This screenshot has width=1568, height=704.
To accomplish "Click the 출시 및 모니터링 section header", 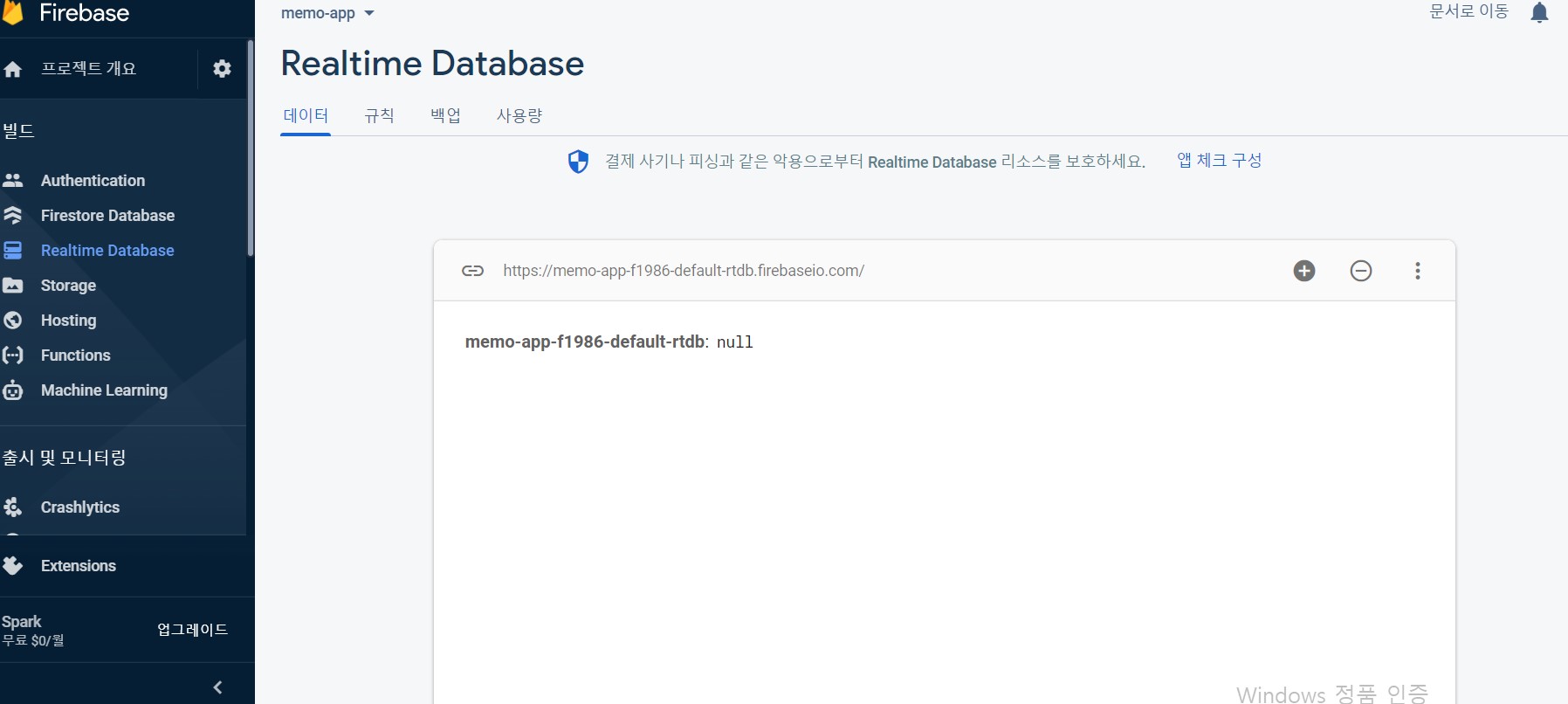I will 64,458.
